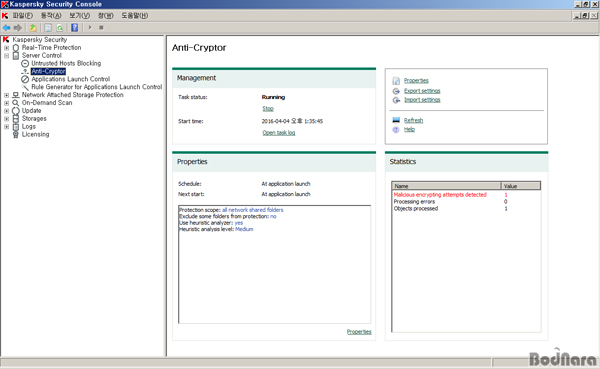Click the Stop task square icon

tap(101, 28)
